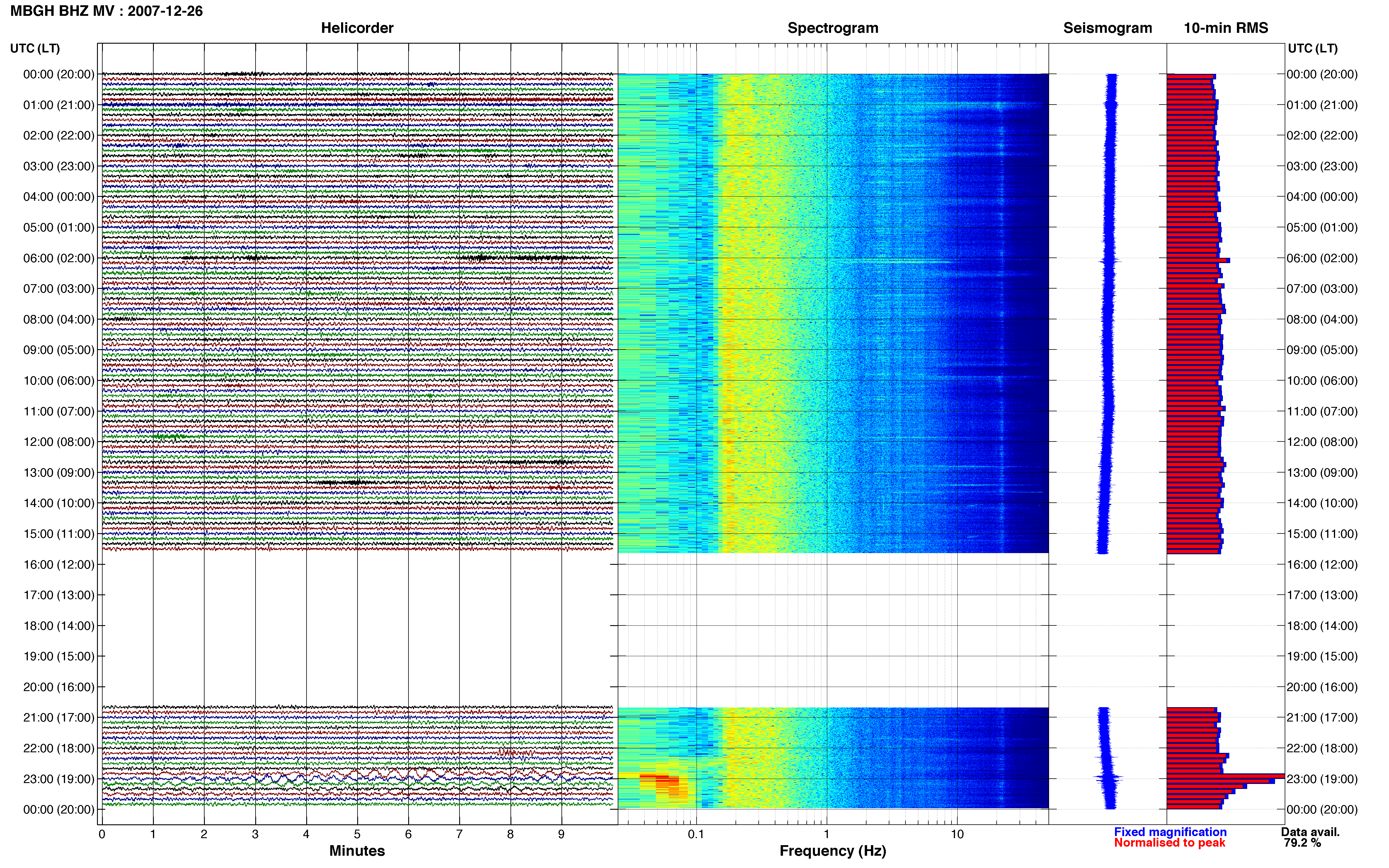Click the small RMS bar peak near 06:00
The width and height of the screenshot is (1389, 868).
[x=1198, y=261]
